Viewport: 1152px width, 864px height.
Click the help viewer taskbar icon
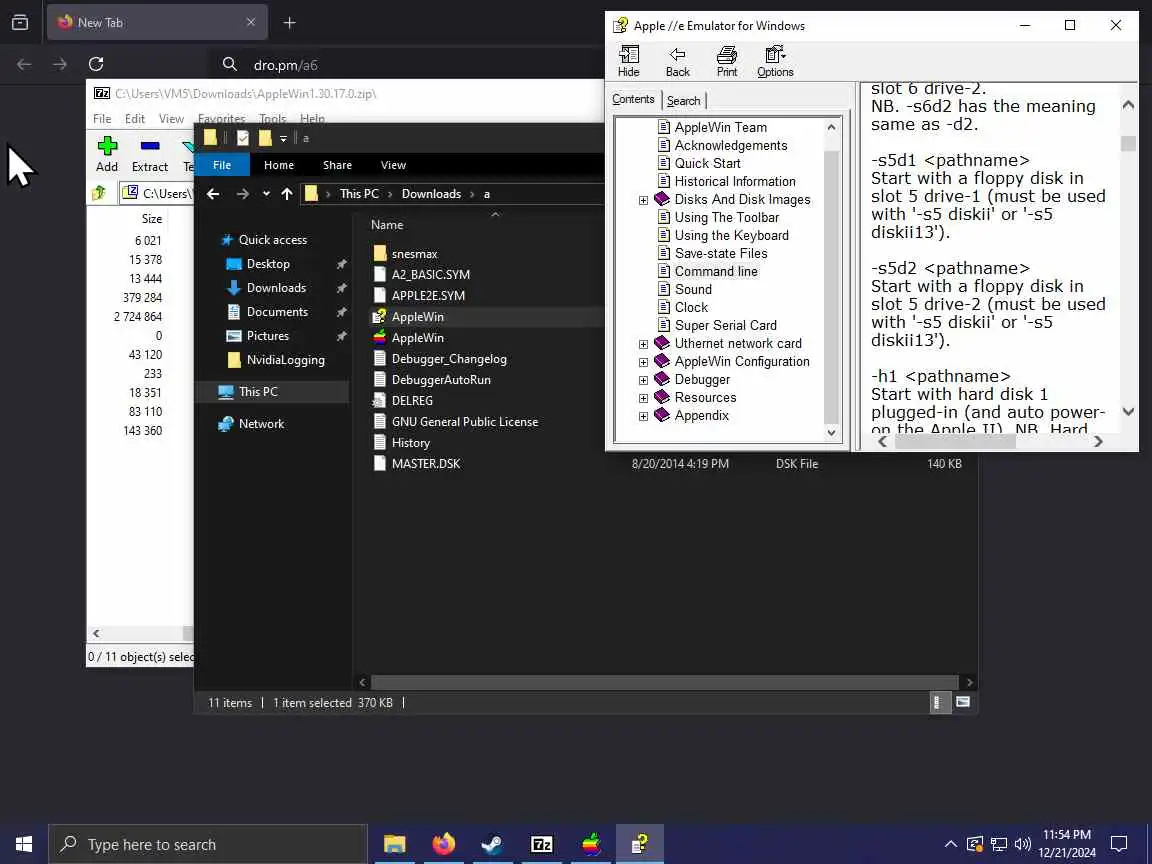[640, 844]
